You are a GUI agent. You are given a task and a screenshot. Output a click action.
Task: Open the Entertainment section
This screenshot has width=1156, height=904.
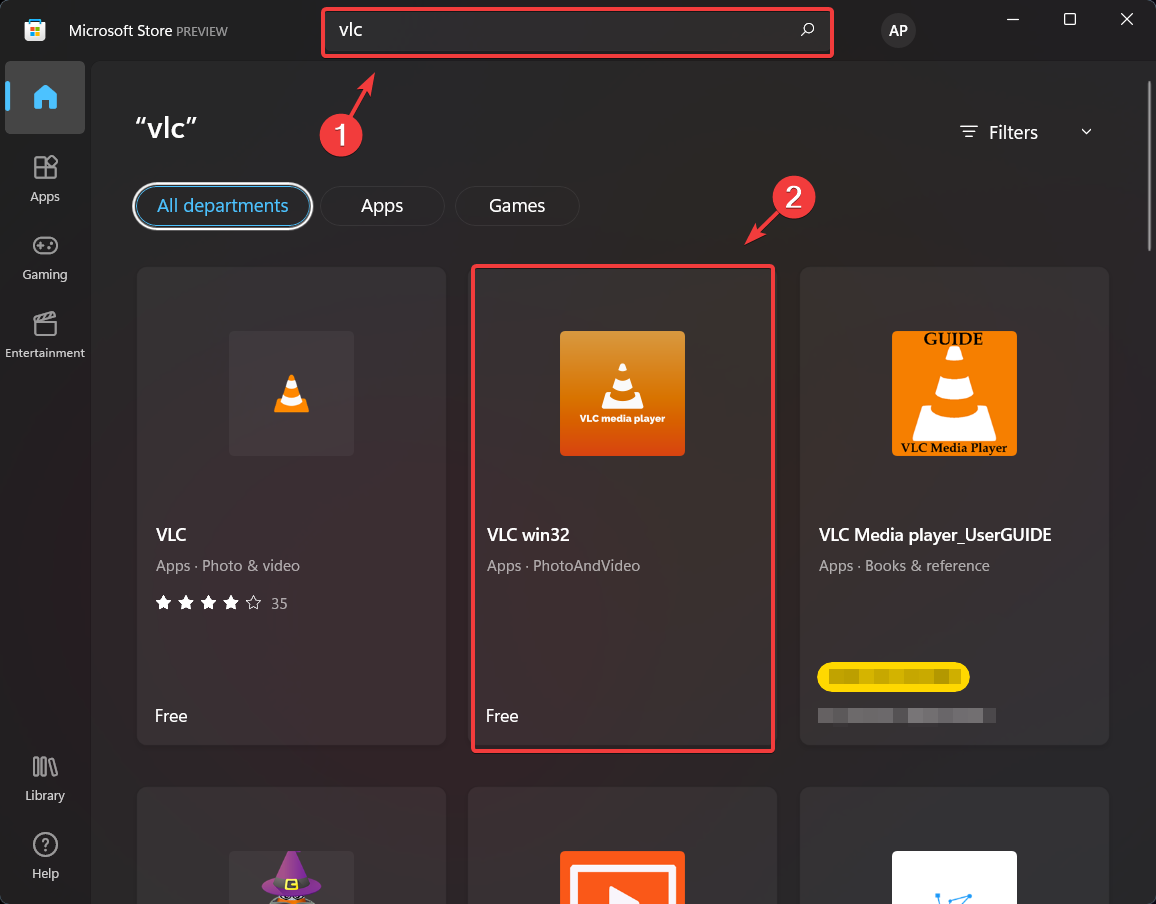pos(44,335)
